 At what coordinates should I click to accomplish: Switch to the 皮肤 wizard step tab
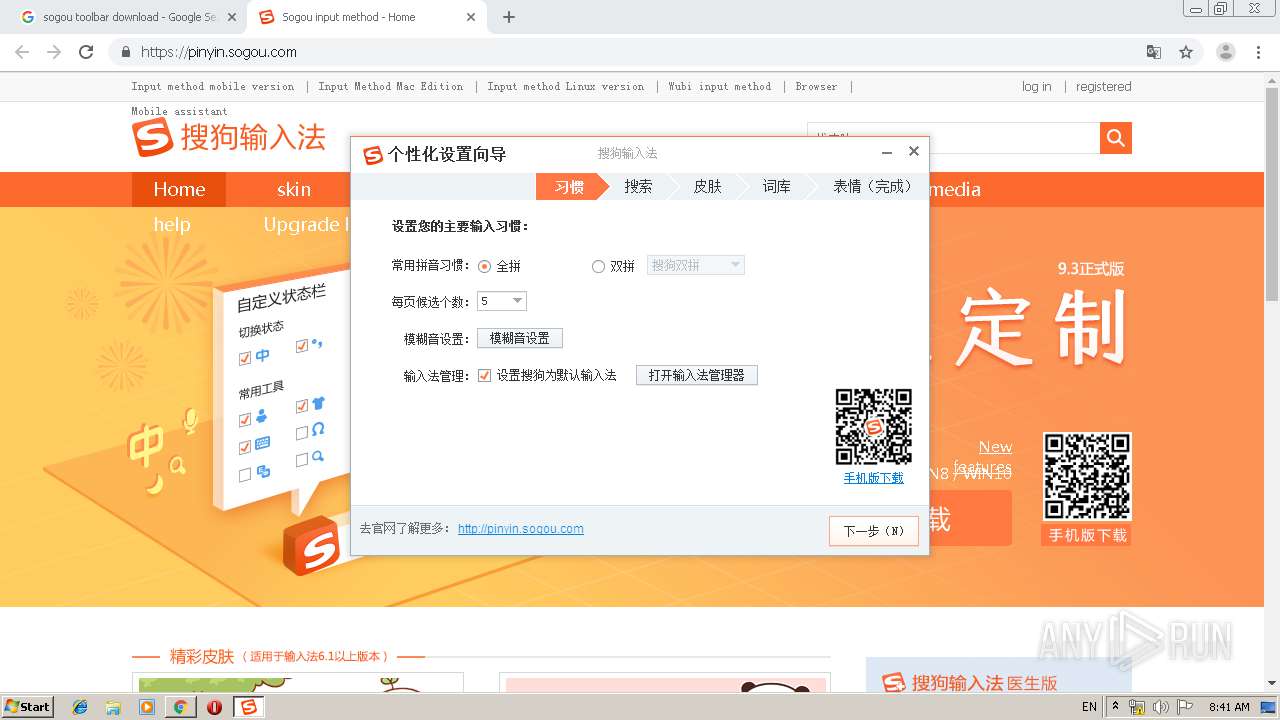click(x=707, y=186)
